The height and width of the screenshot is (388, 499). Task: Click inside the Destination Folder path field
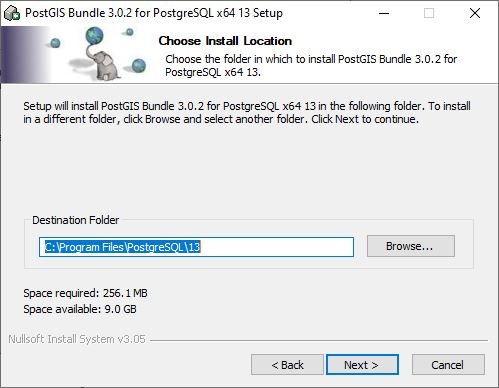tap(196, 247)
